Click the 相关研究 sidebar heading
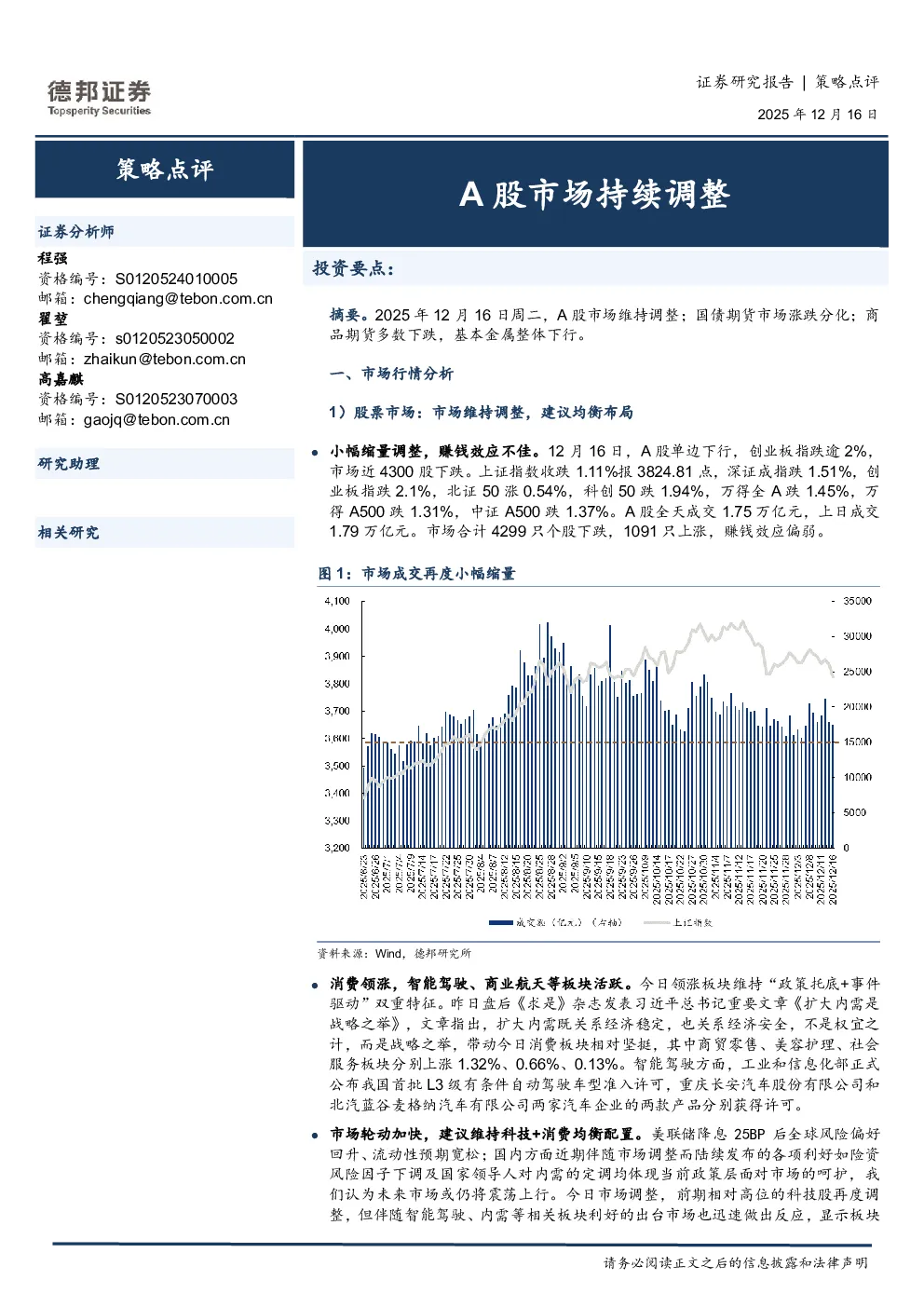This screenshot has width=924, height=1307. point(69,533)
